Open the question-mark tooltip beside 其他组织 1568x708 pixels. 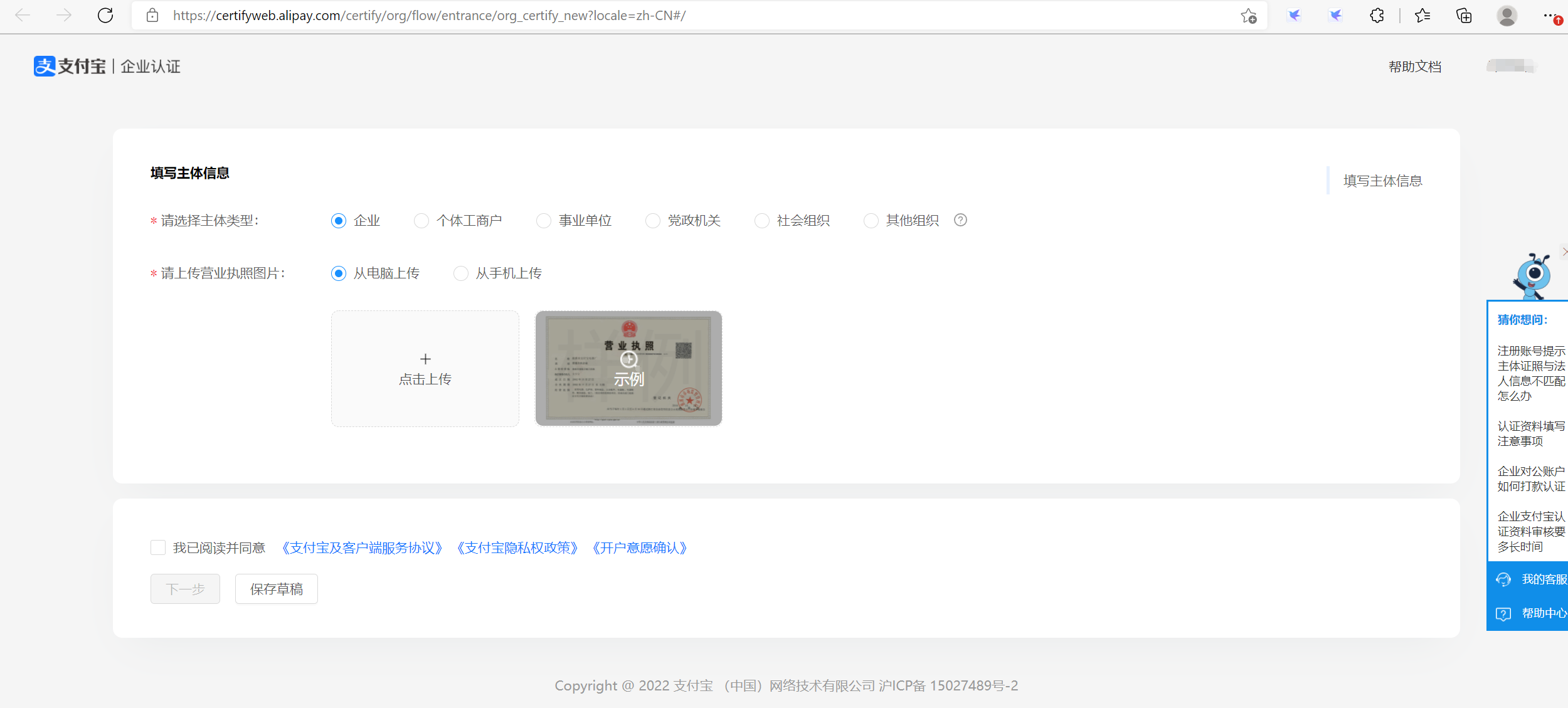click(961, 220)
